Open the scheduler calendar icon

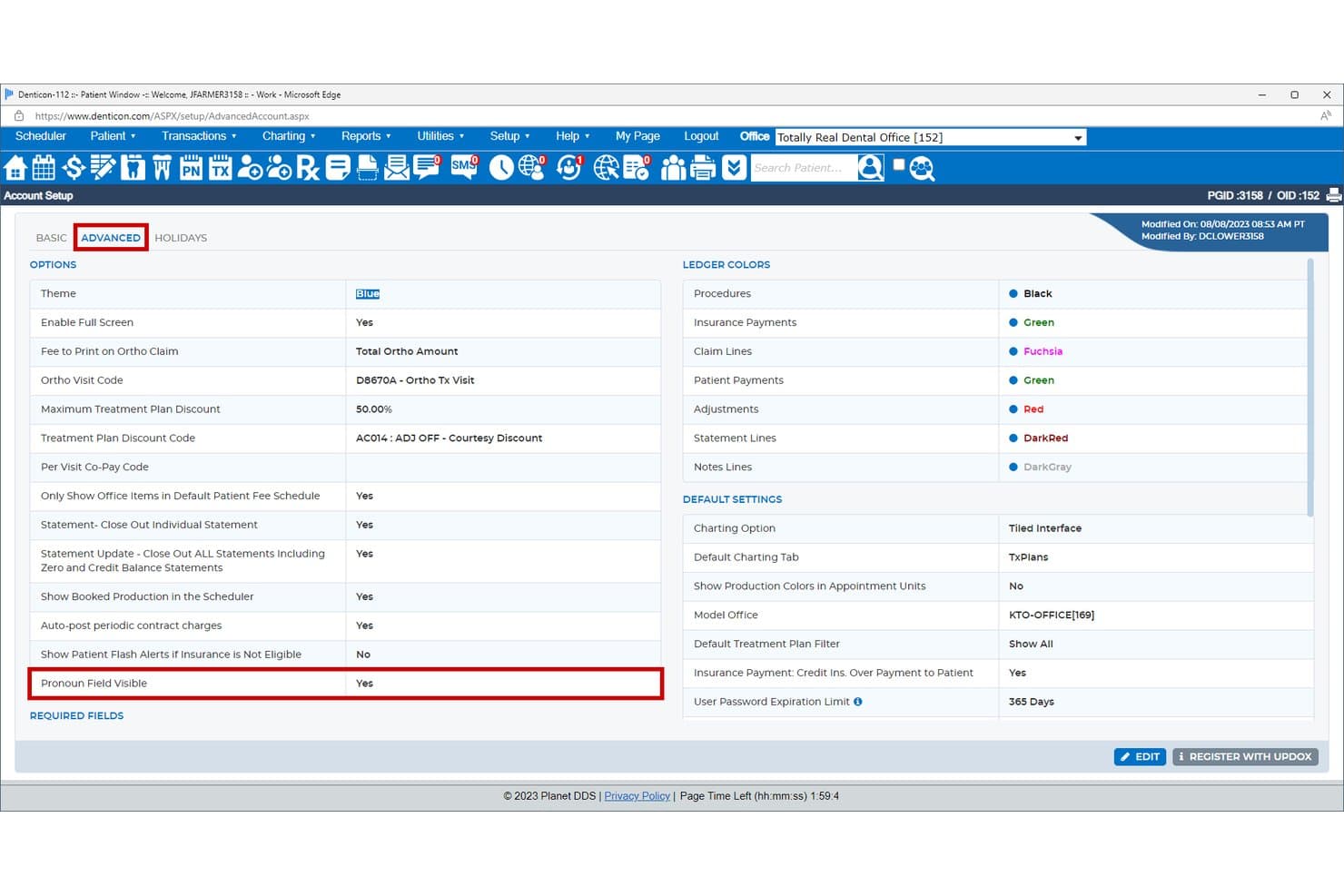tap(44, 168)
